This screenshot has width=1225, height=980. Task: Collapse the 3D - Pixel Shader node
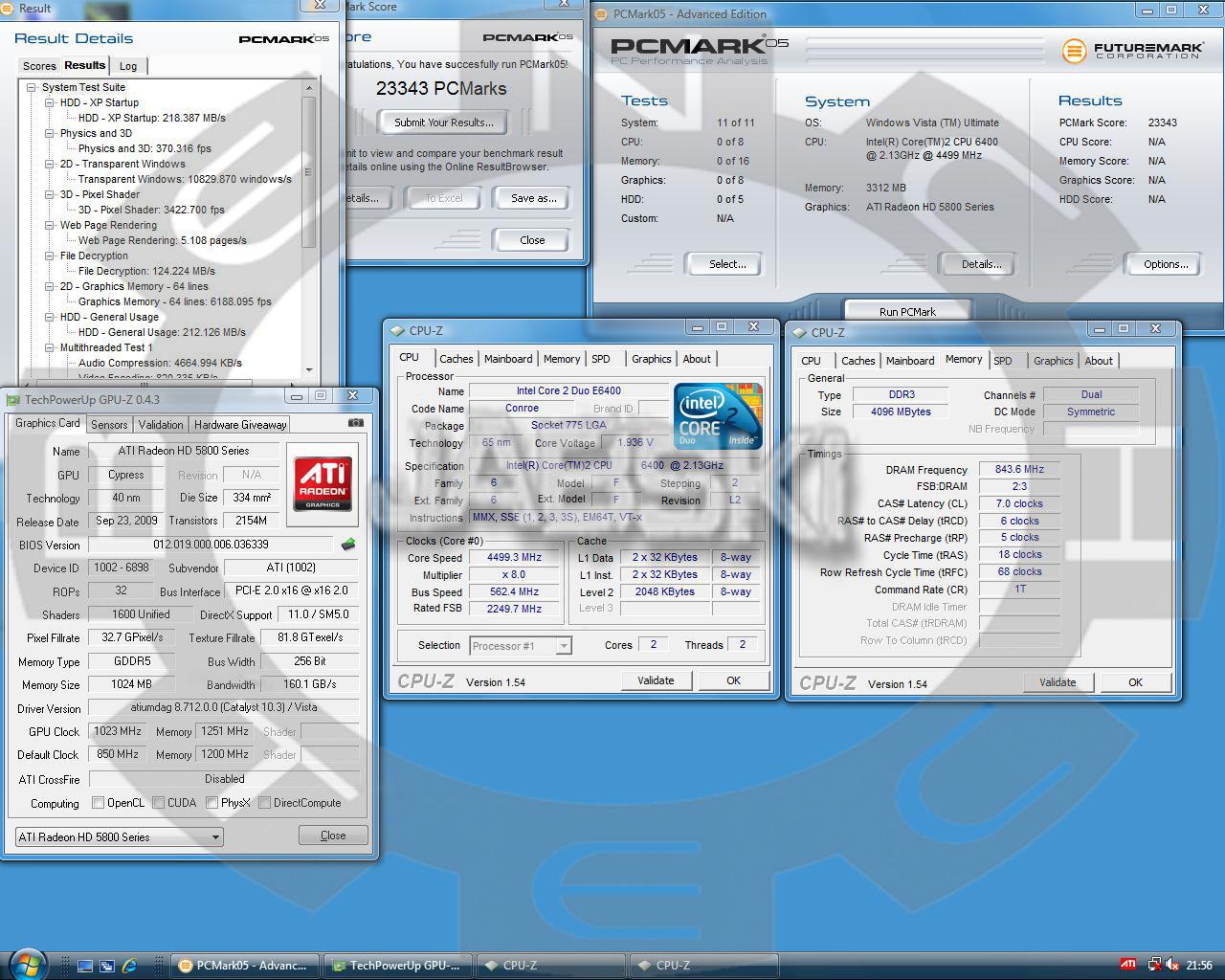(x=50, y=194)
